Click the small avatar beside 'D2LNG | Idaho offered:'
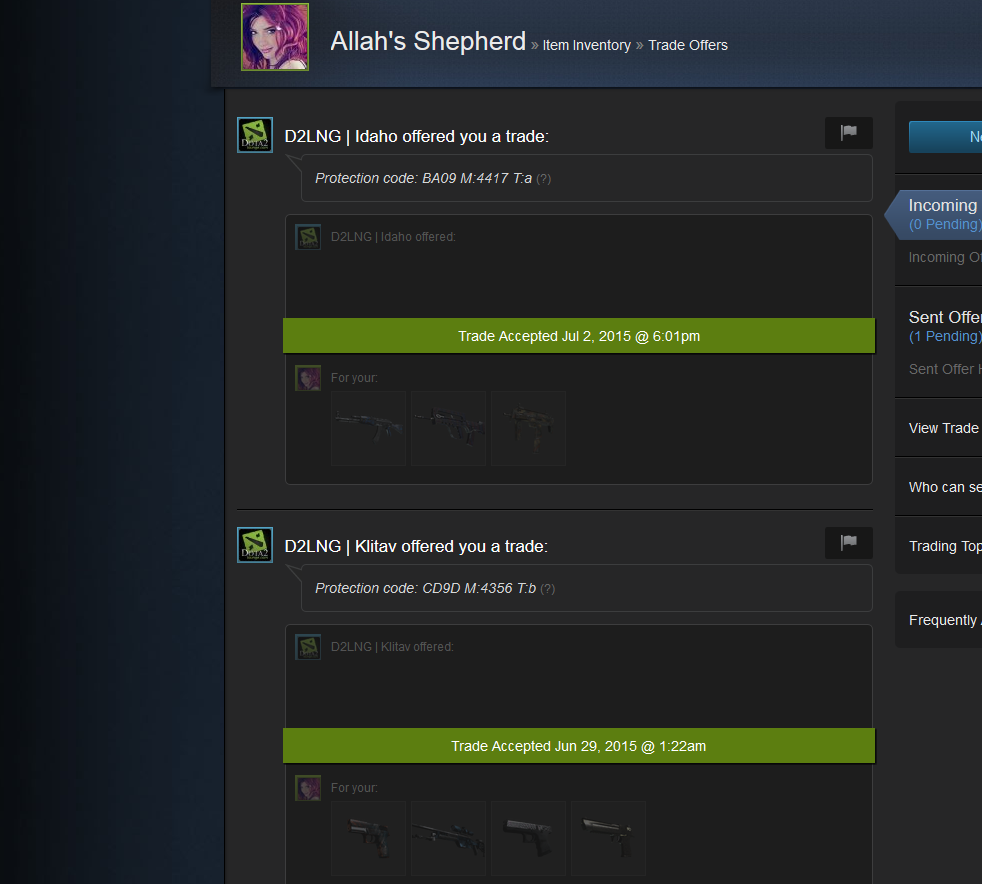982x884 pixels. click(308, 237)
